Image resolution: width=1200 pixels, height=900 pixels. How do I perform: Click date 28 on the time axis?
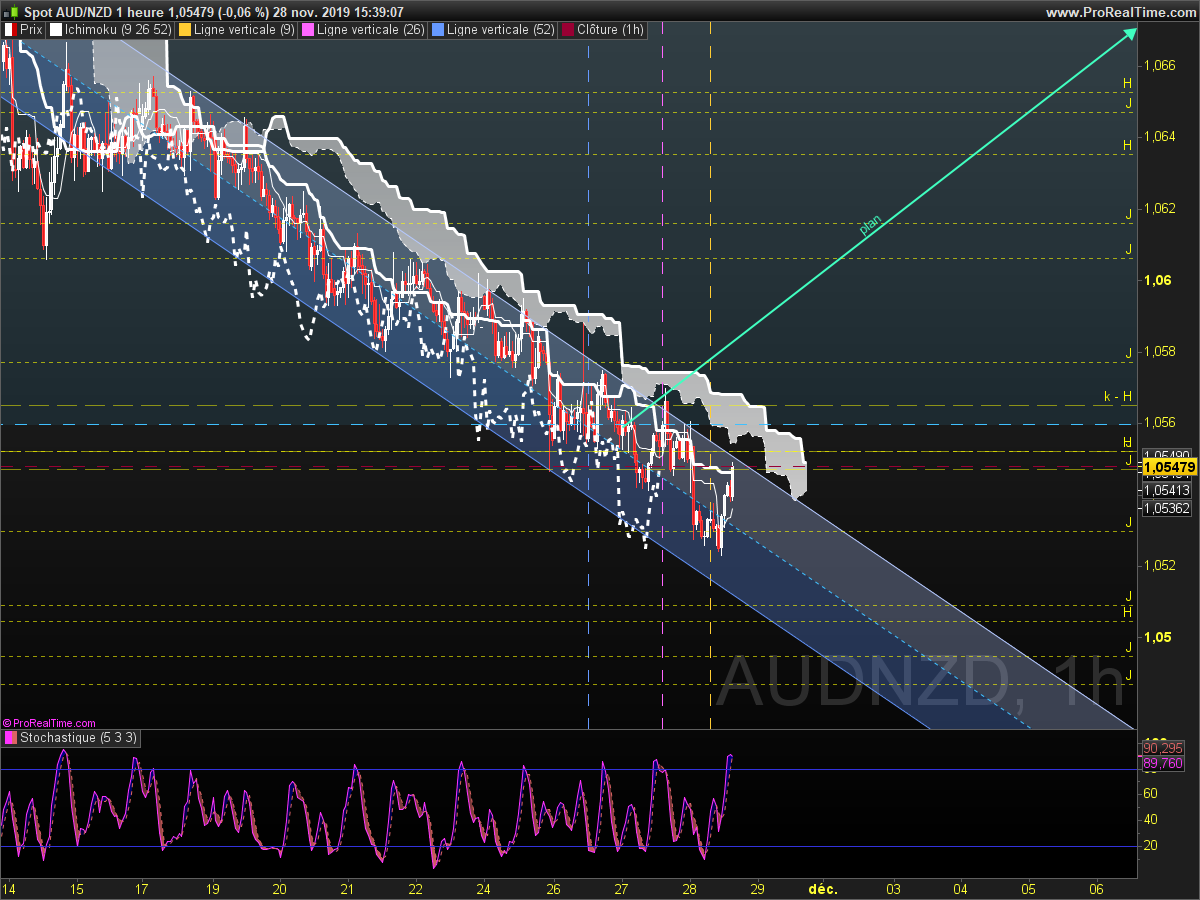tap(689, 888)
